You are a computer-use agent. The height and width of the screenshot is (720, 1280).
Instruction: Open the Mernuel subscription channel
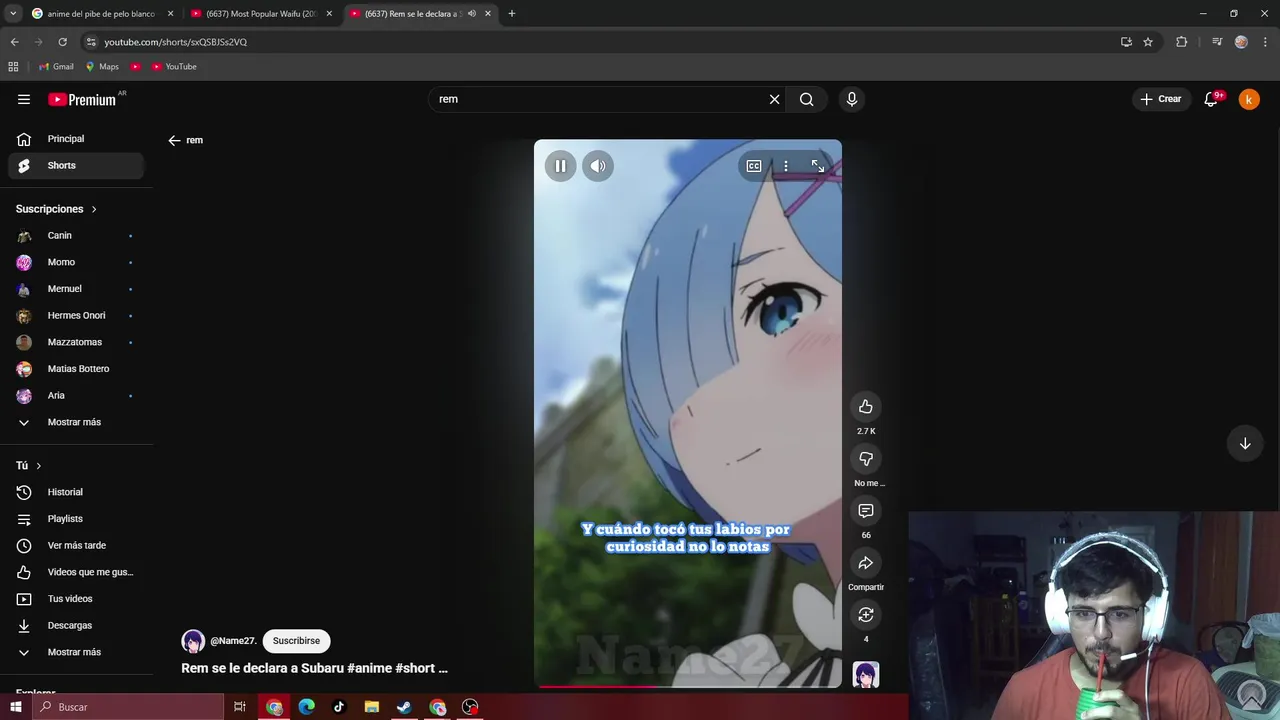click(76, 289)
